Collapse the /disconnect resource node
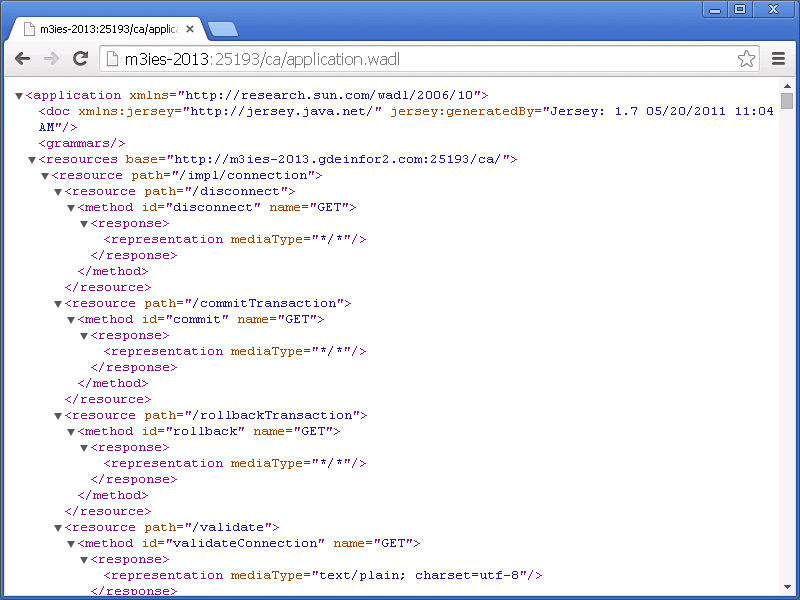The height and width of the screenshot is (600, 800). 58,192
